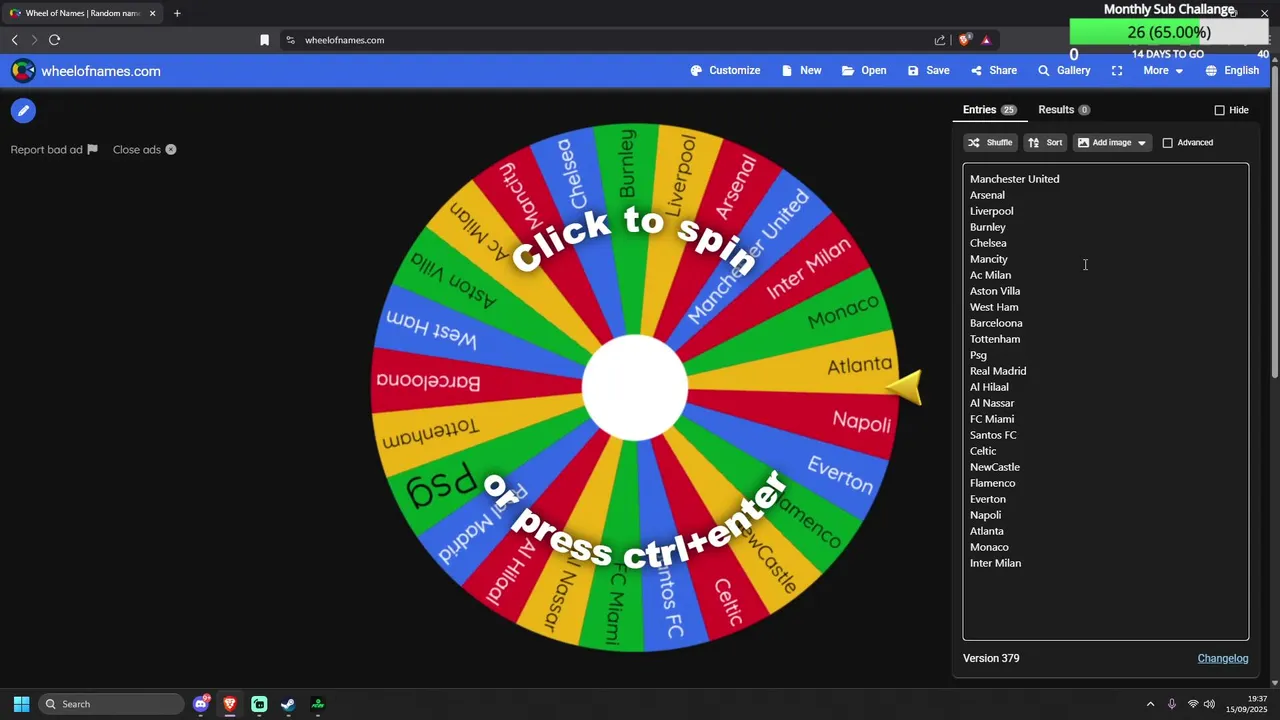The width and height of the screenshot is (1280, 720).
Task: Click the taskbar volume icon
Action: click(1209, 704)
